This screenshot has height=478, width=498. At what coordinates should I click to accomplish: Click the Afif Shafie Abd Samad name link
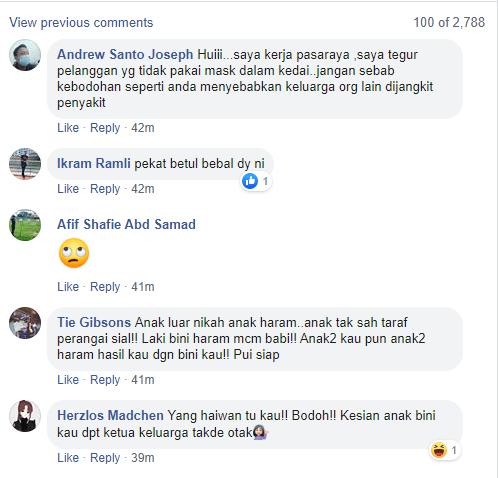(x=126, y=224)
